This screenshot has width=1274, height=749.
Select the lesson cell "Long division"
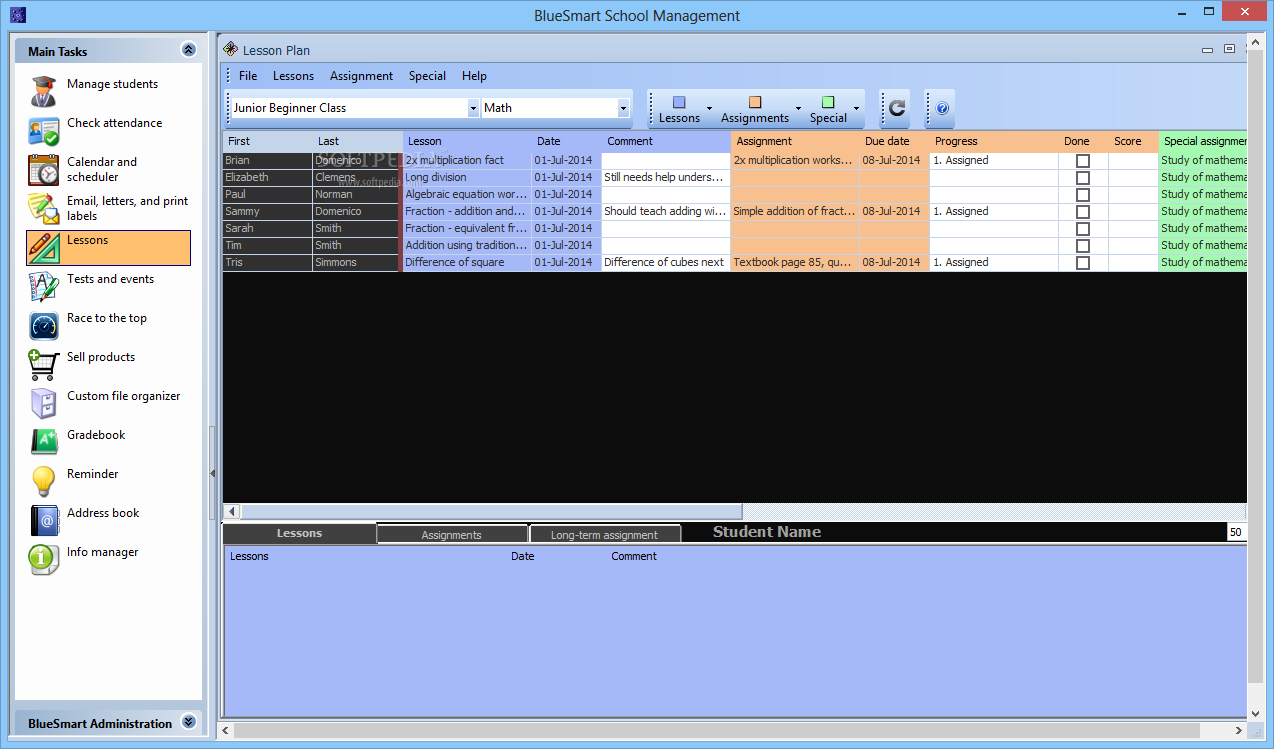467,178
